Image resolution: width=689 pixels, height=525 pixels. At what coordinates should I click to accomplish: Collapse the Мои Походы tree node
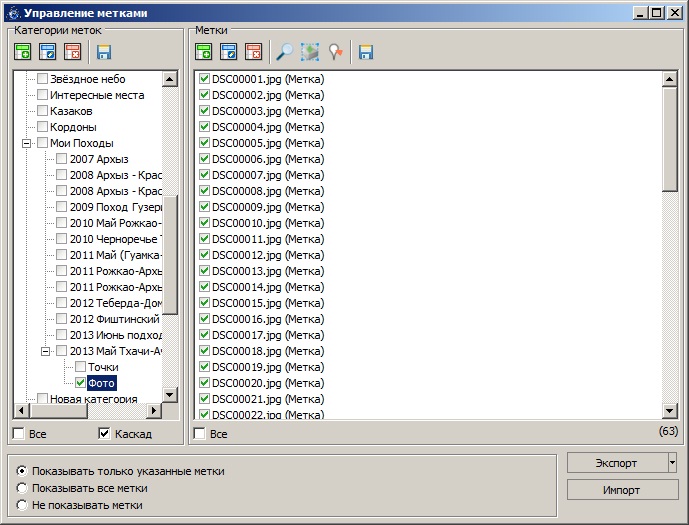(x=26, y=143)
